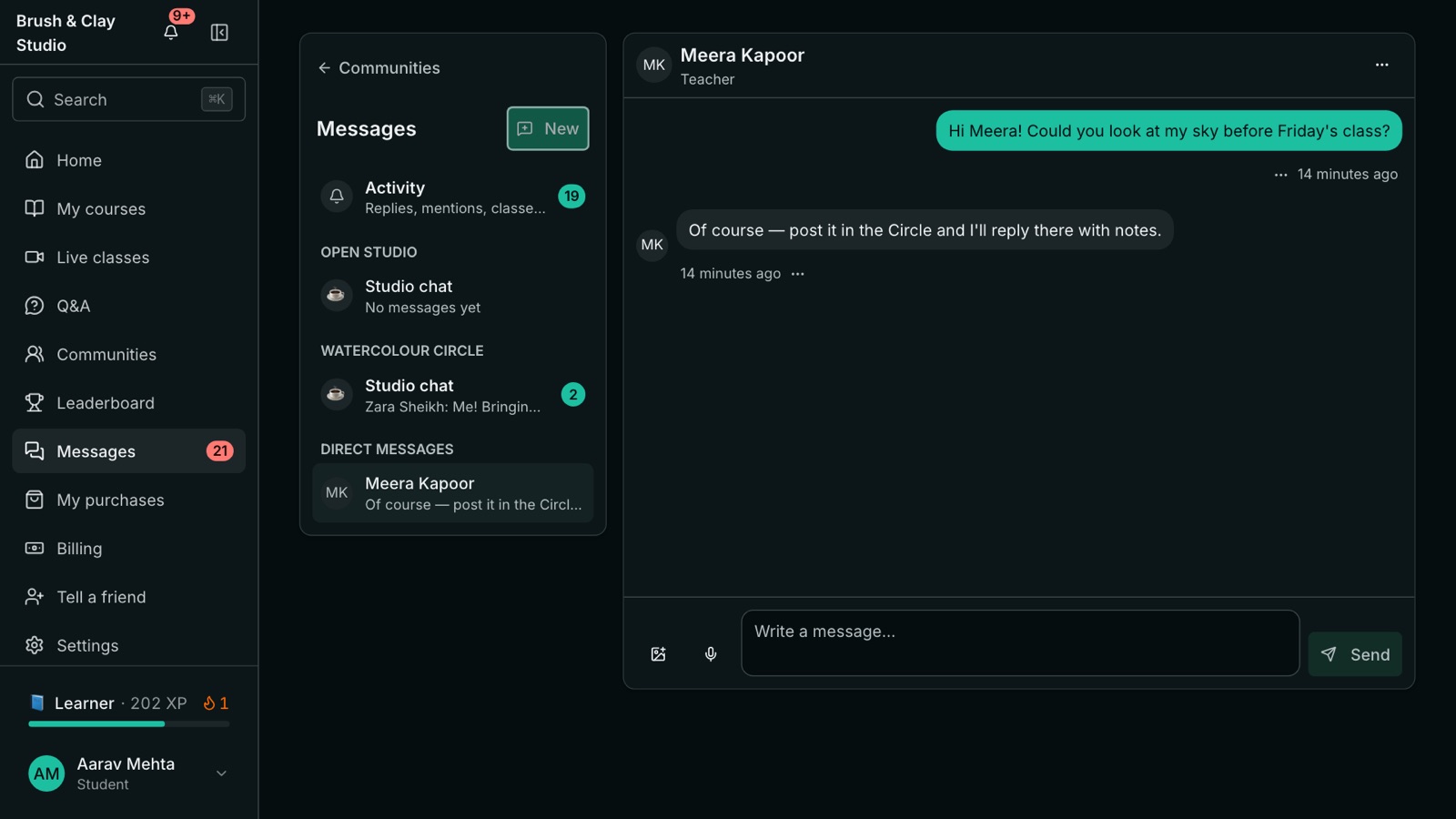Image resolution: width=1456 pixels, height=819 pixels.
Task: Open Tell a friend
Action: (x=129, y=597)
